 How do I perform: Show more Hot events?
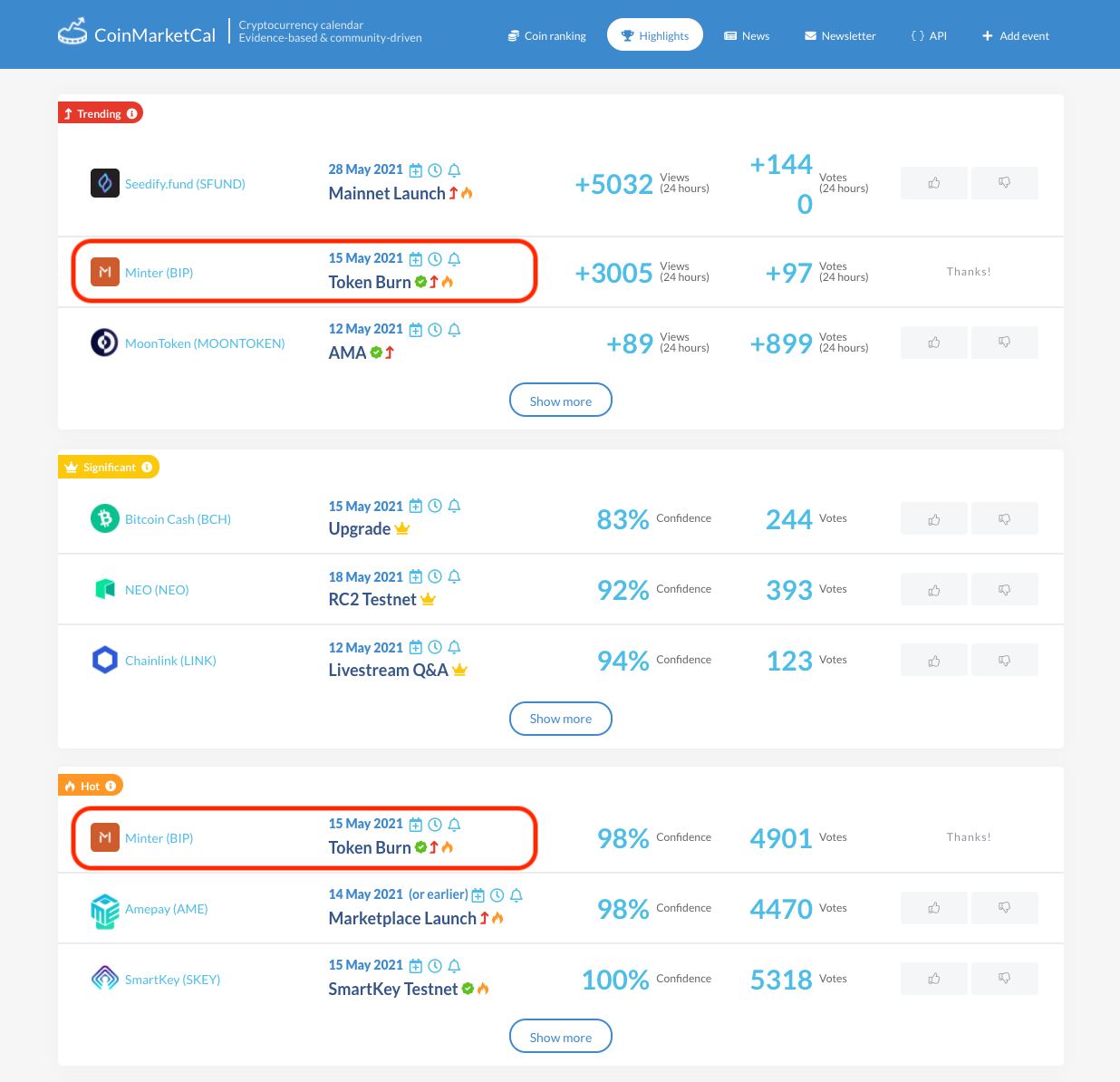click(x=561, y=1037)
